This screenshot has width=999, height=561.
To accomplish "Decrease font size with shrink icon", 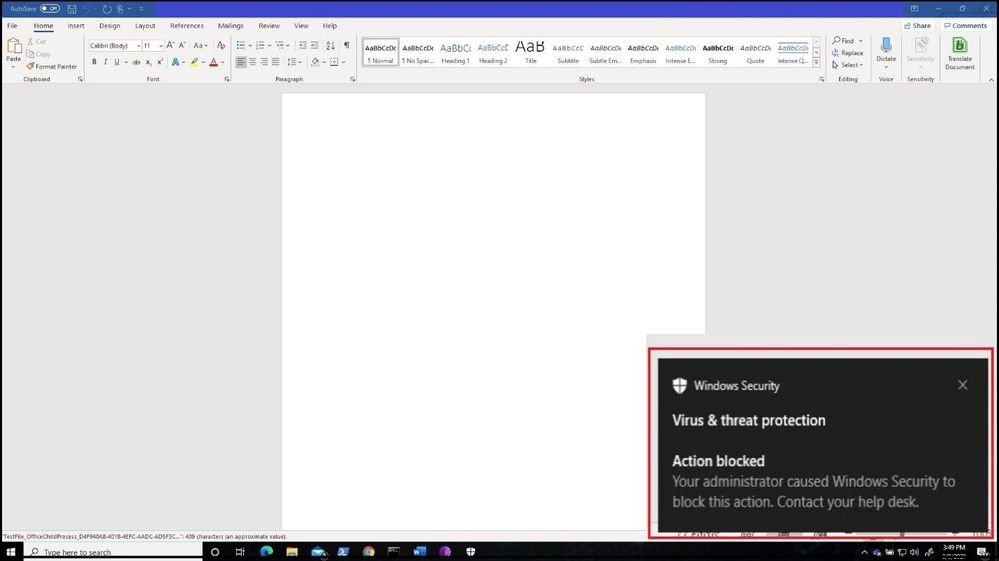I will [x=182, y=45].
